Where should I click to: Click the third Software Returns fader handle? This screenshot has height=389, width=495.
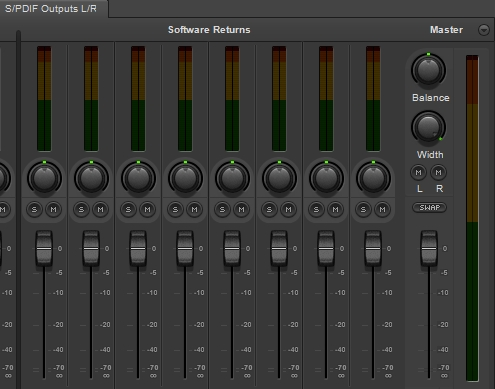[x=138, y=248]
